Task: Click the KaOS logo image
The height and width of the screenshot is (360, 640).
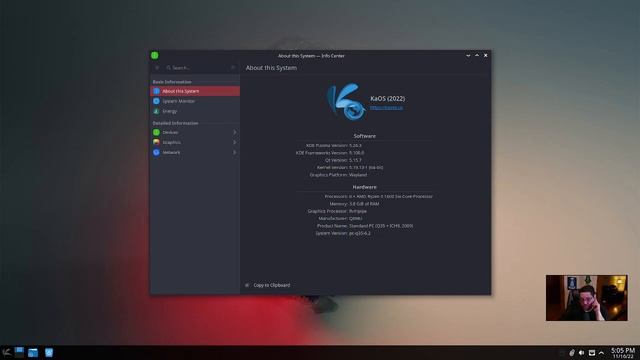Action: (347, 102)
